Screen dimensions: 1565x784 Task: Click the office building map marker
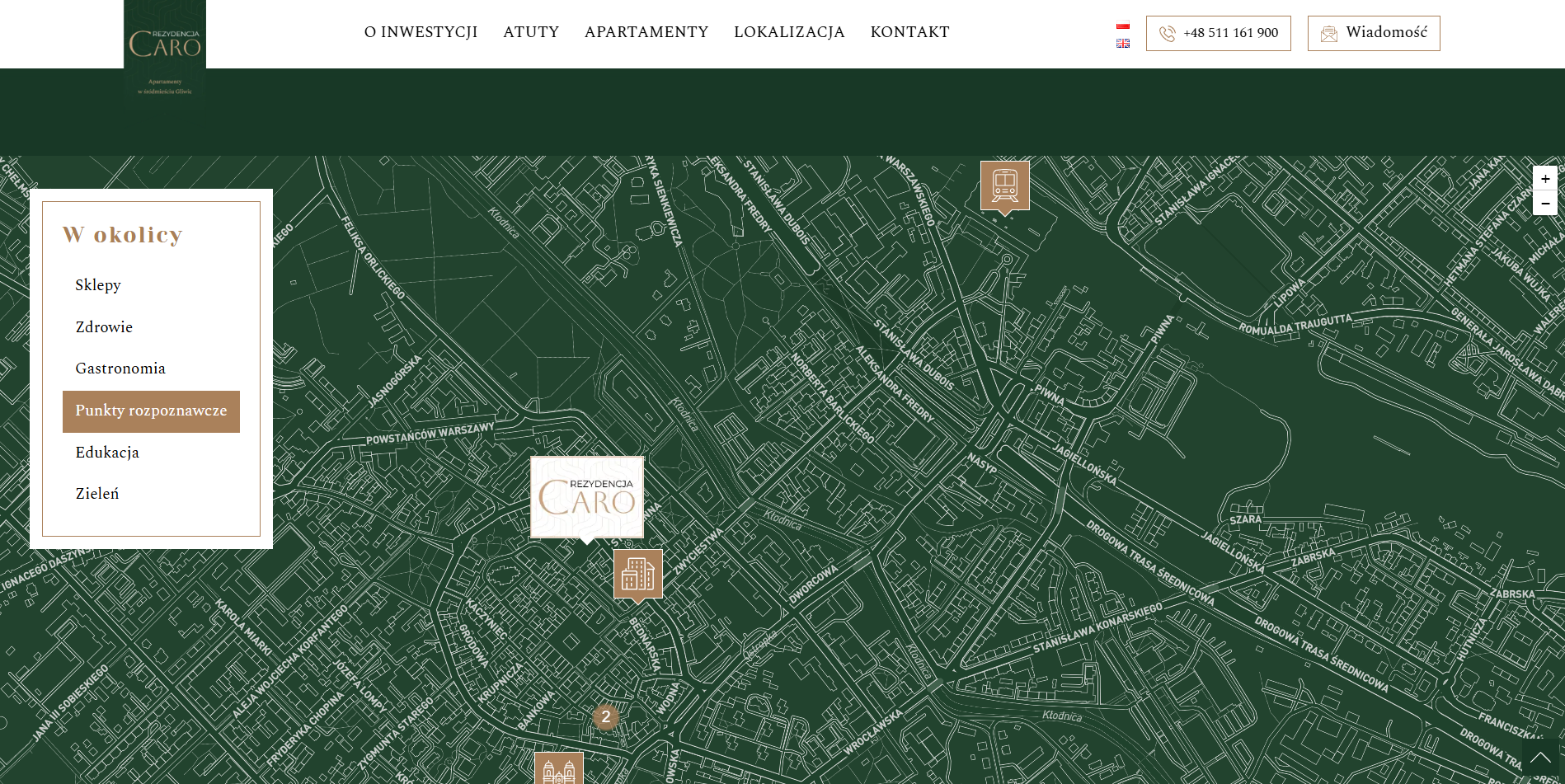[638, 575]
